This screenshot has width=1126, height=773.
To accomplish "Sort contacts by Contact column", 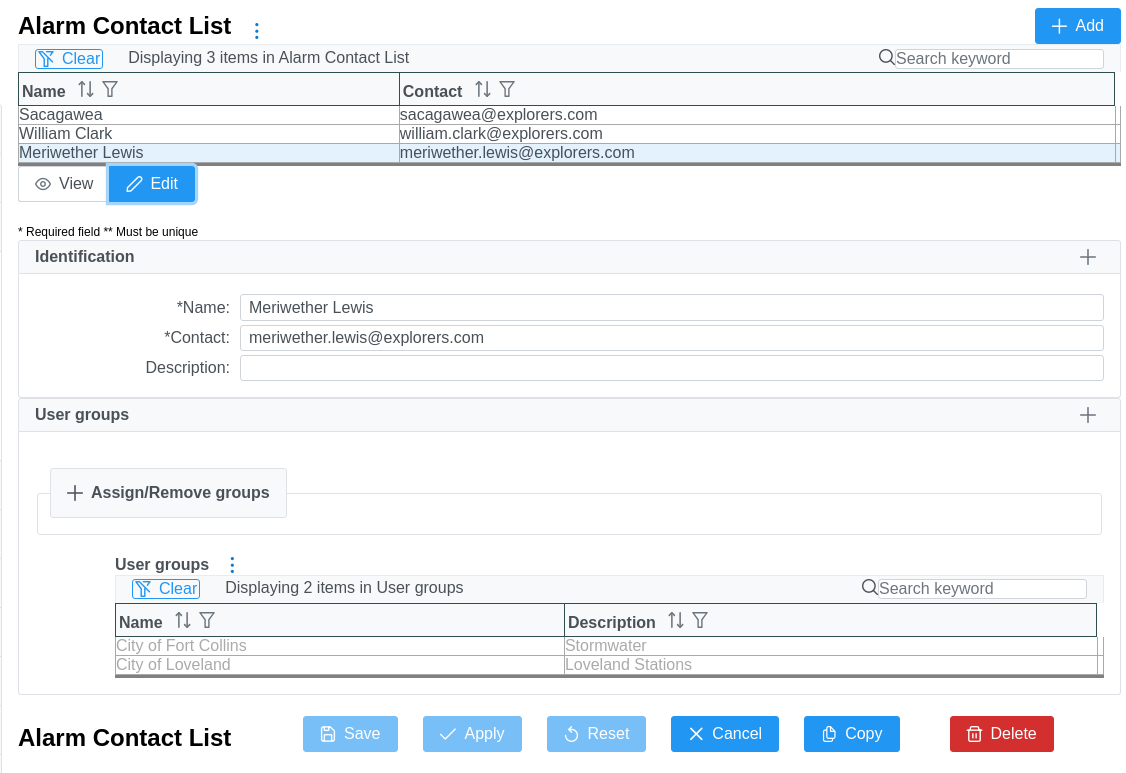I will coord(483,90).
